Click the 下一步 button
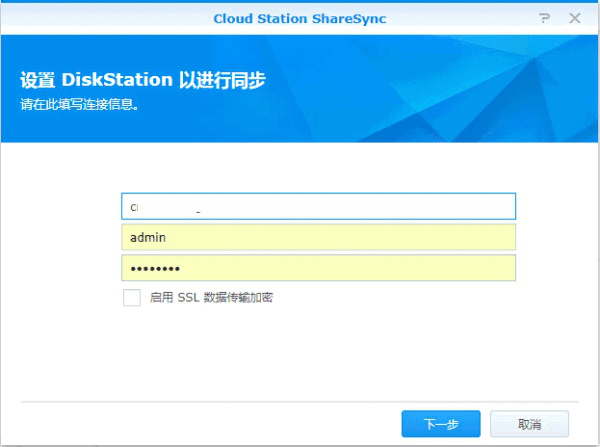 tap(441, 424)
